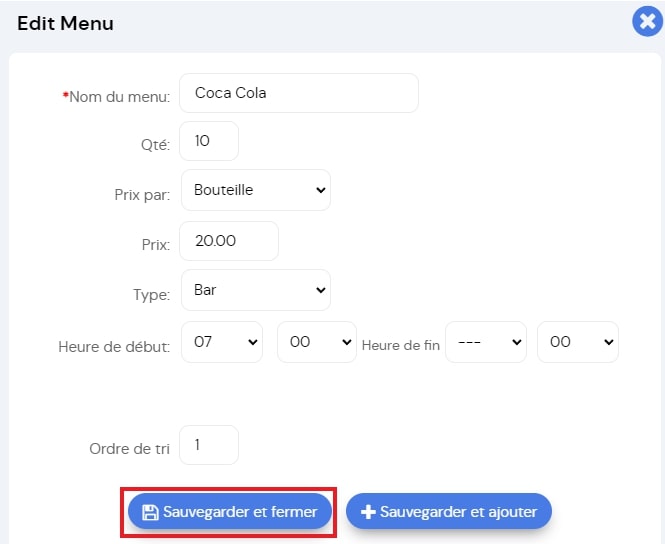This screenshot has height=544, width=665.
Task: Click the Nom du menu text field
Action: (x=299, y=93)
